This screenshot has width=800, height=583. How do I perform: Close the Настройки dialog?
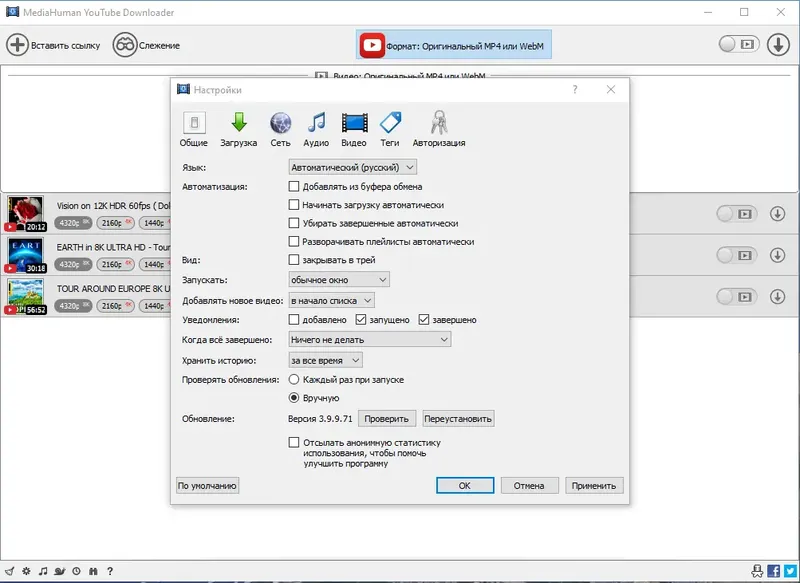pyautogui.click(x=611, y=90)
